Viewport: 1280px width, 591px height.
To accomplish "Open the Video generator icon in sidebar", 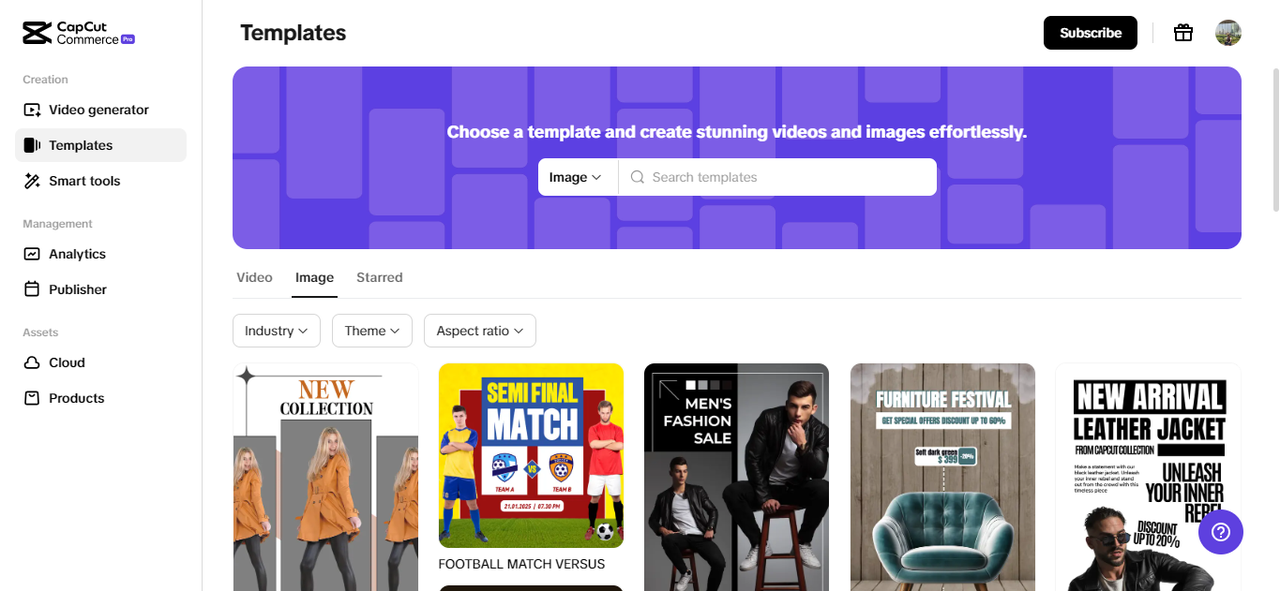I will click(x=32, y=110).
